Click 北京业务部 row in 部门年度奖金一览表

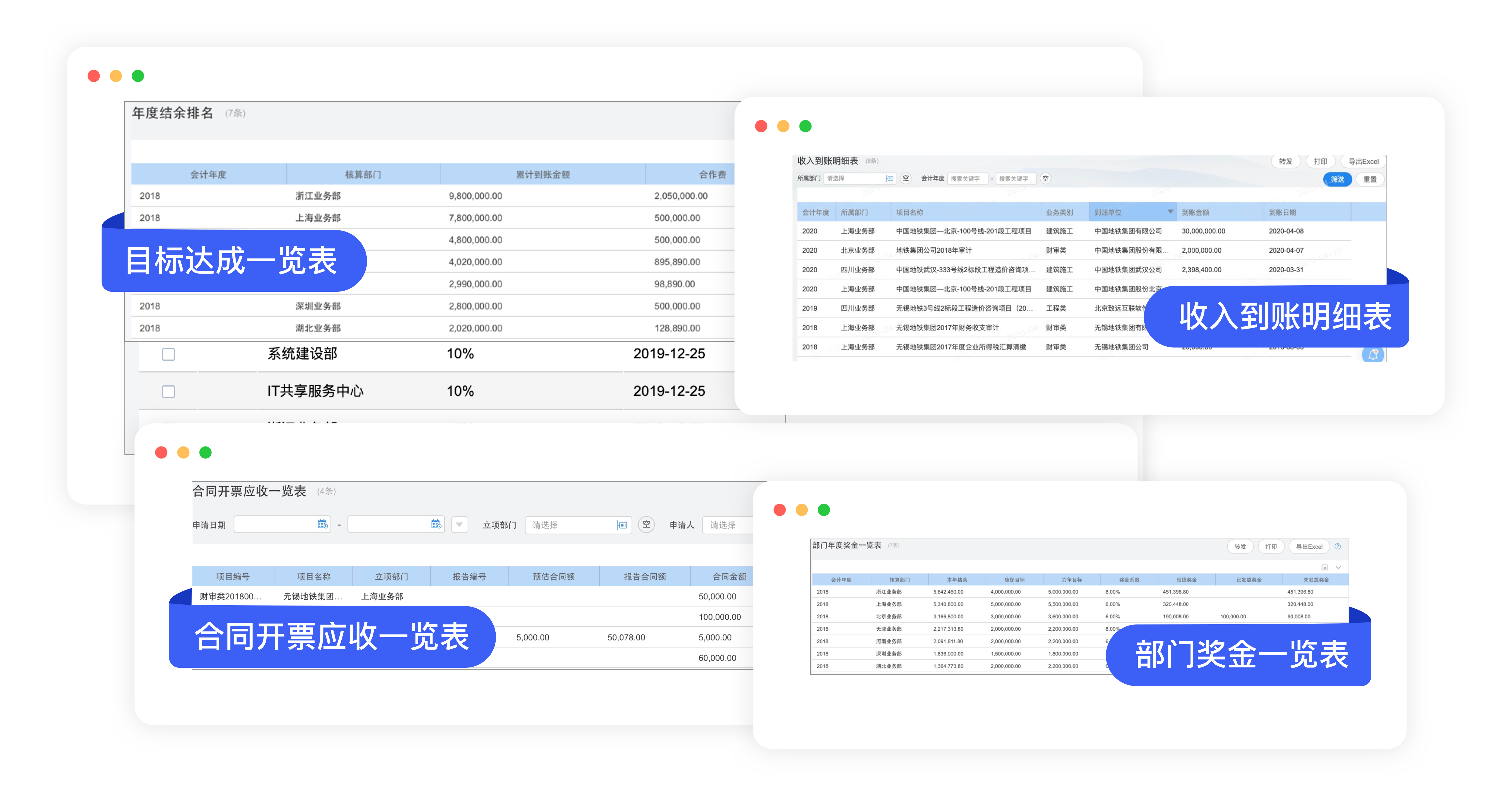[x=1079, y=616]
